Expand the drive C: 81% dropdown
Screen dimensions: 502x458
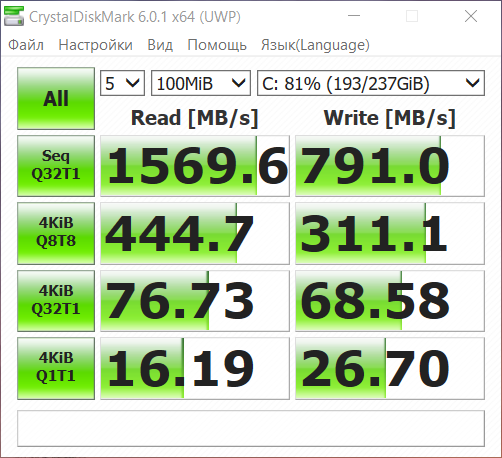click(371, 83)
